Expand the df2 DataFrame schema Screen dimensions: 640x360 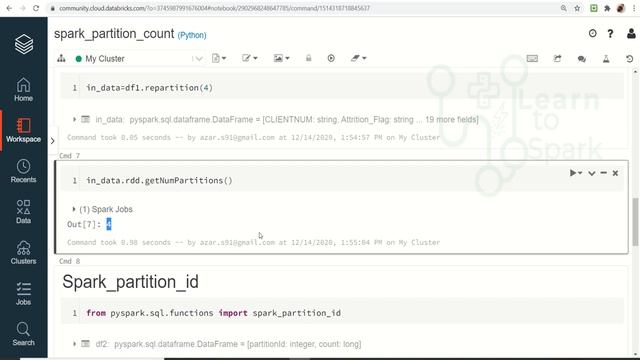74,344
